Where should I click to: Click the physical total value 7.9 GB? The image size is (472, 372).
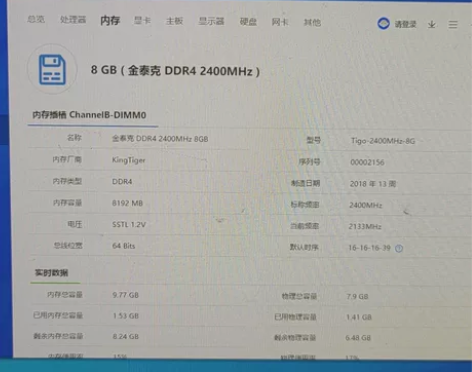pos(357,296)
